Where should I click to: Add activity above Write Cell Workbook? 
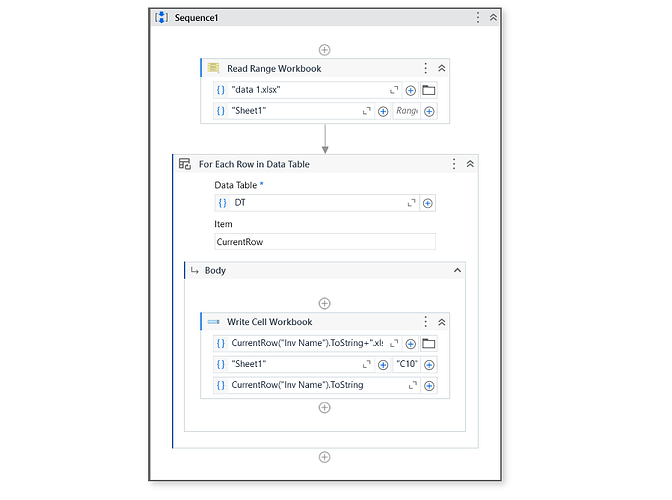pyautogui.click(x=324, y=303)
